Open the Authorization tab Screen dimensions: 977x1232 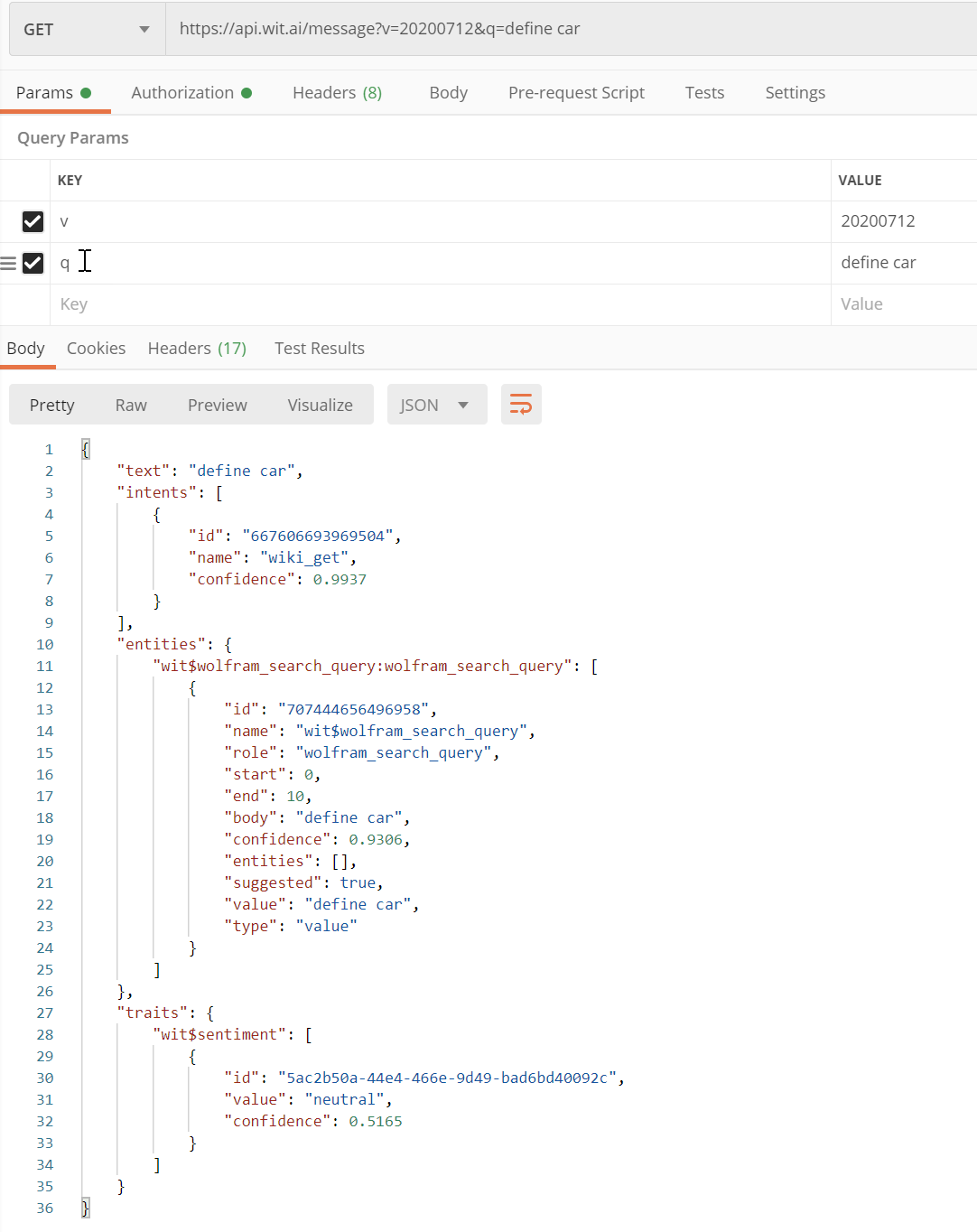coord(191,92)
